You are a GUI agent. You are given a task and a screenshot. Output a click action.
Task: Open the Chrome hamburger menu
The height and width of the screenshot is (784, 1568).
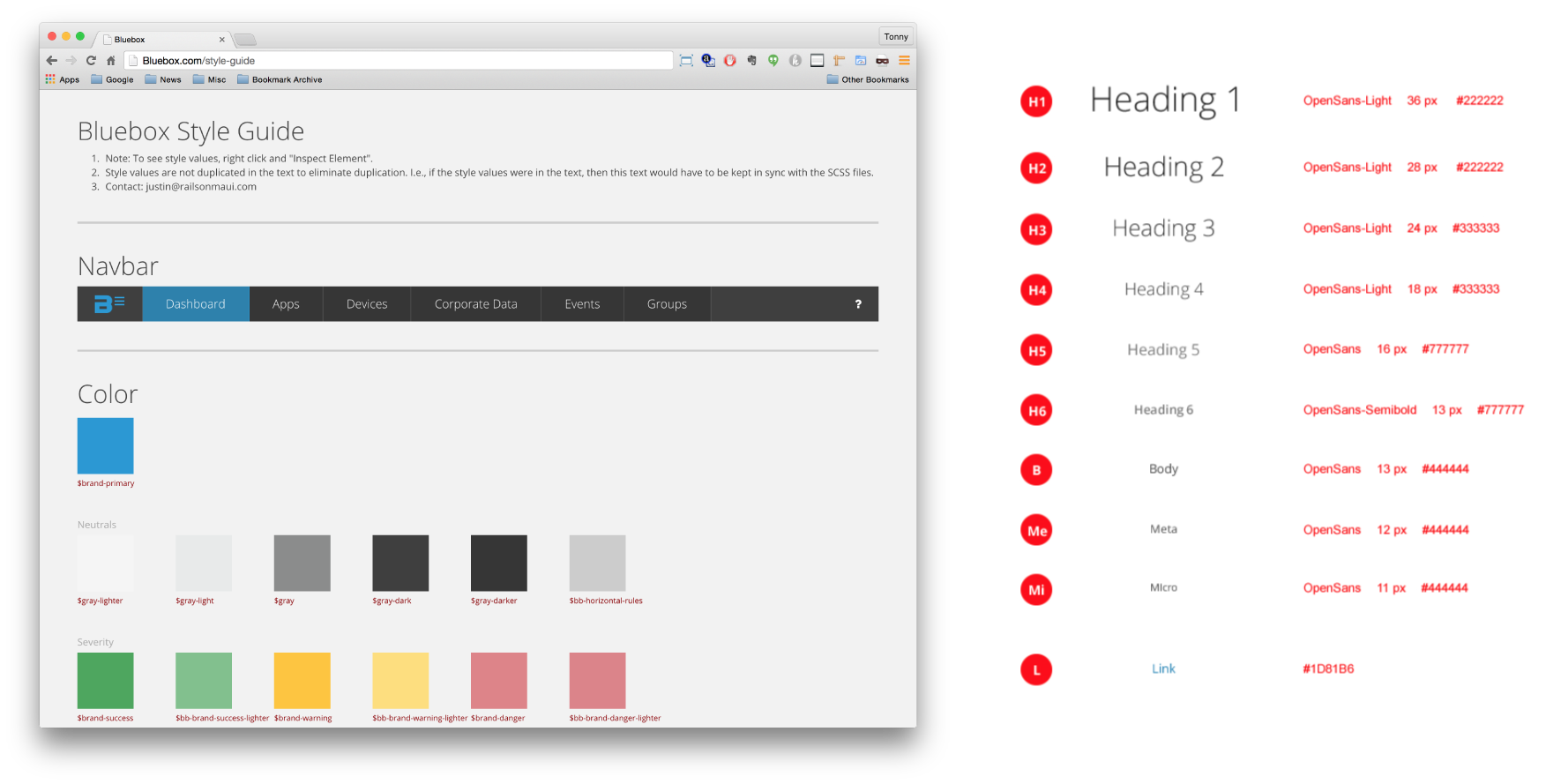(x=904, y=61)
